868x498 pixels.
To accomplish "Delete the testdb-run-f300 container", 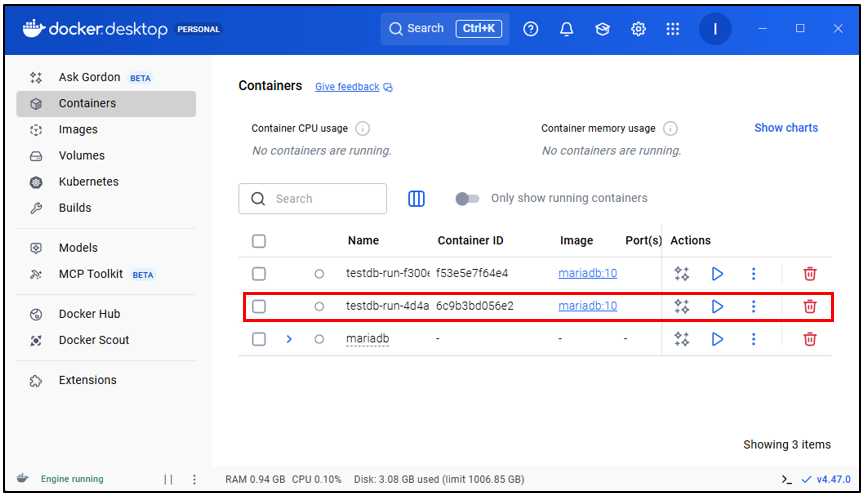I will click(810, 273).
